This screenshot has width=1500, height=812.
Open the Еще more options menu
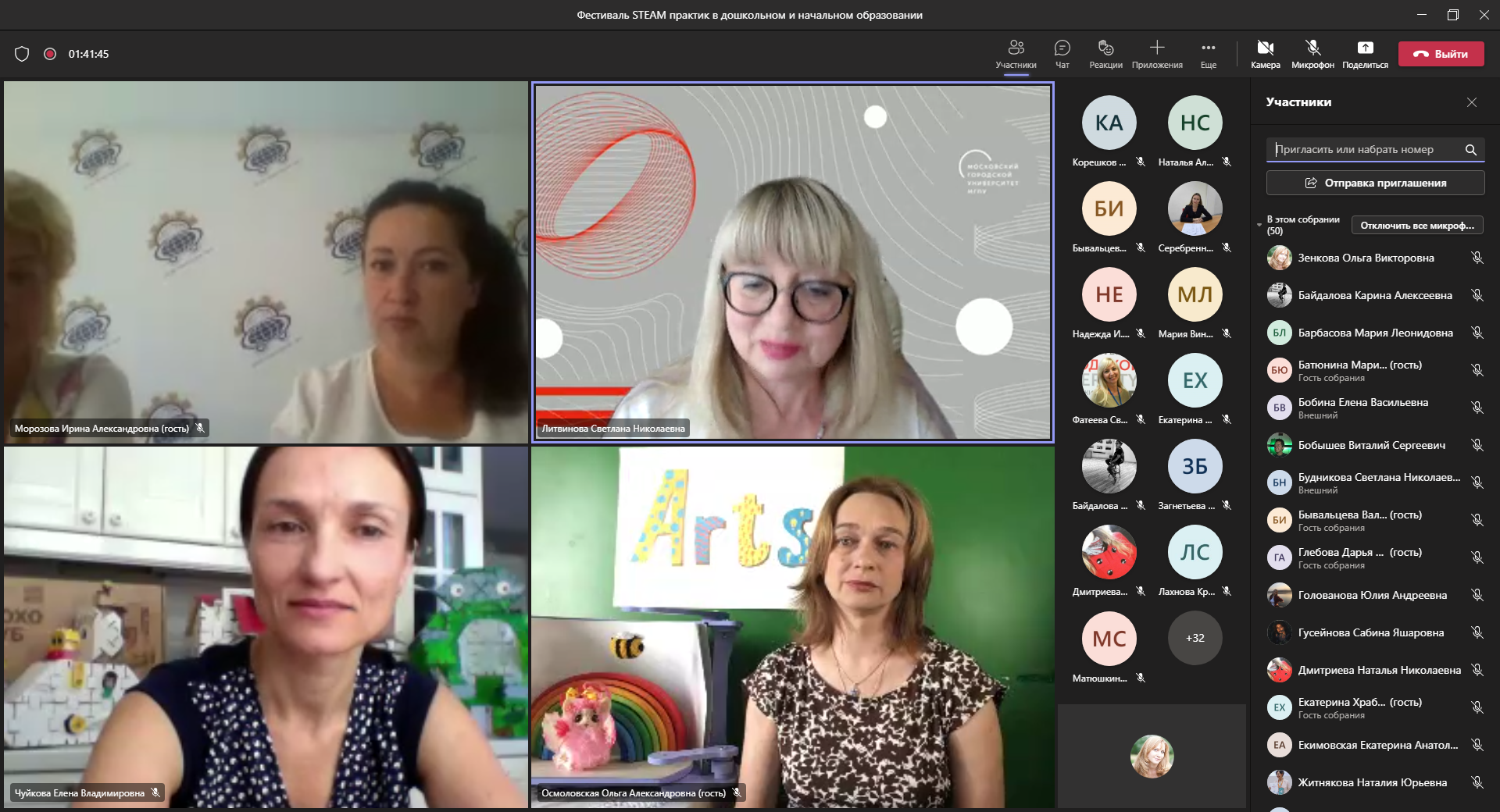tap(1208, 48)
